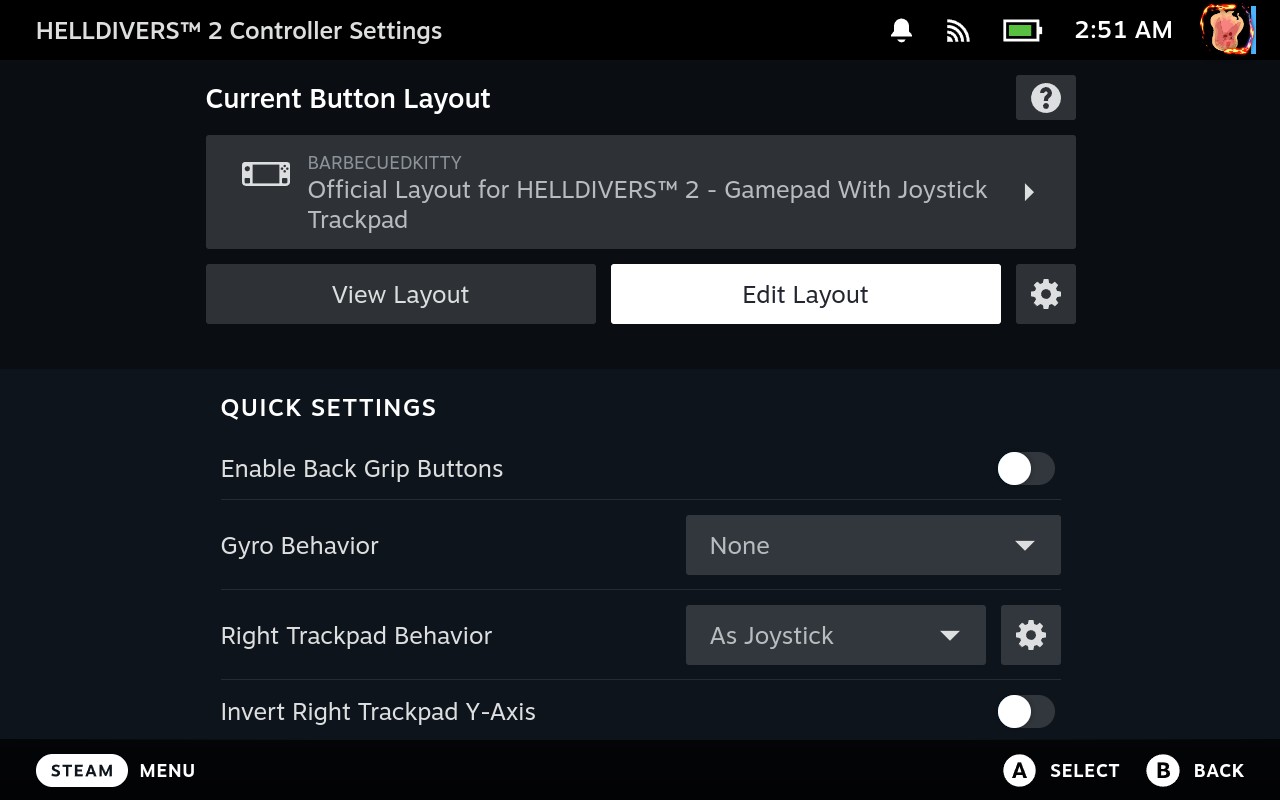Enable Back Grip Buttons
This screenshot has height=800, width=1280.
coord(1024,468)
